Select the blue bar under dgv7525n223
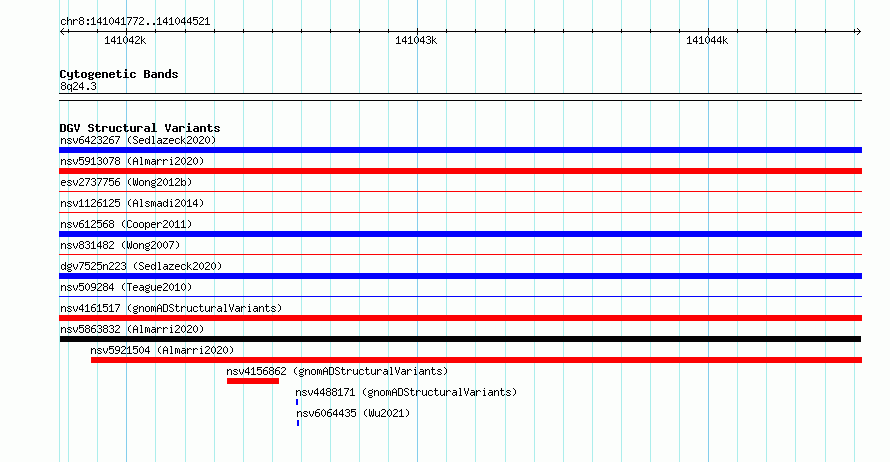Image resolution: width=890 pixels, height=462 pixels. click(460, 276)
